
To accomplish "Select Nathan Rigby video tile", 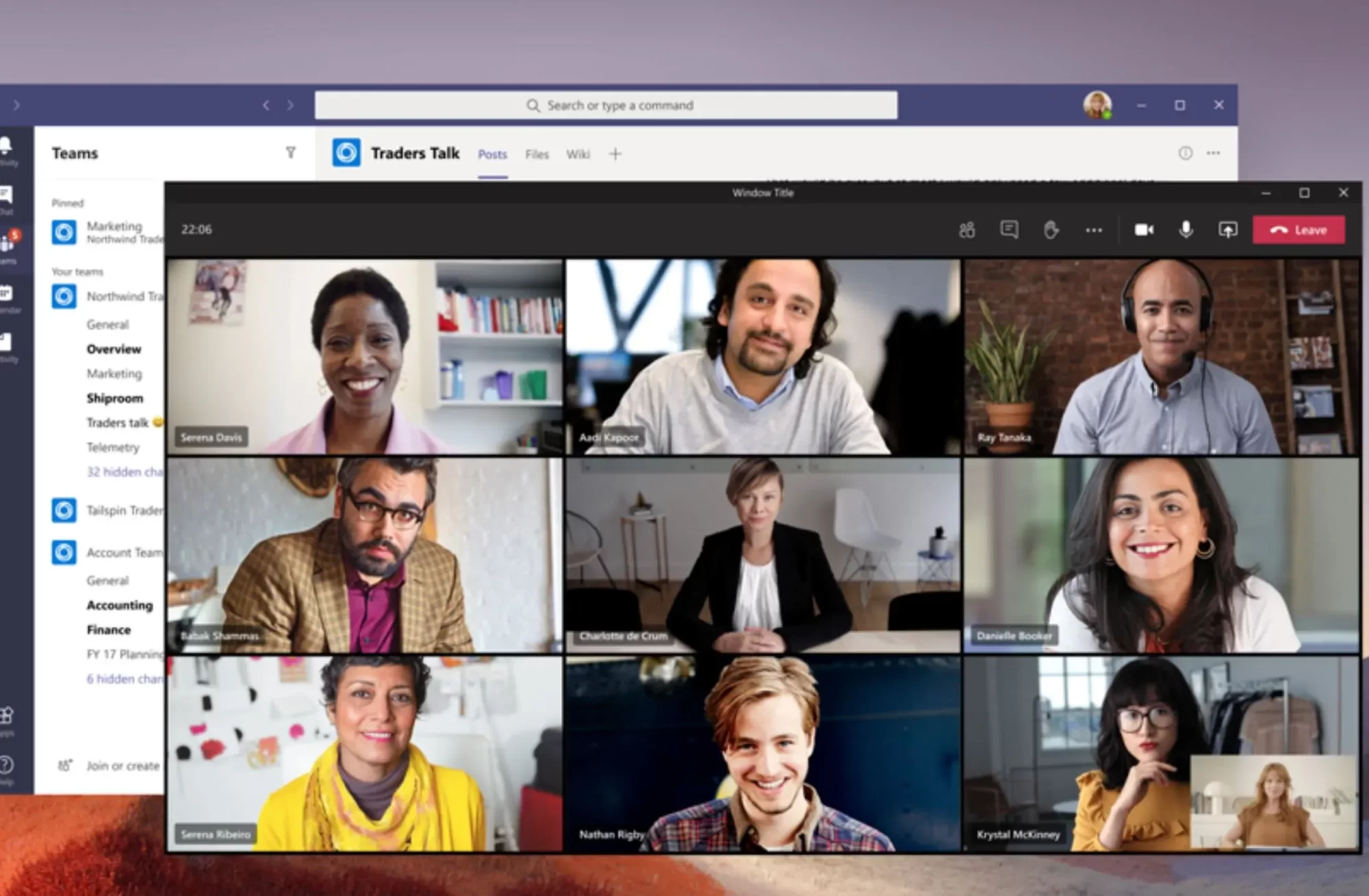I will pos(763,754).
